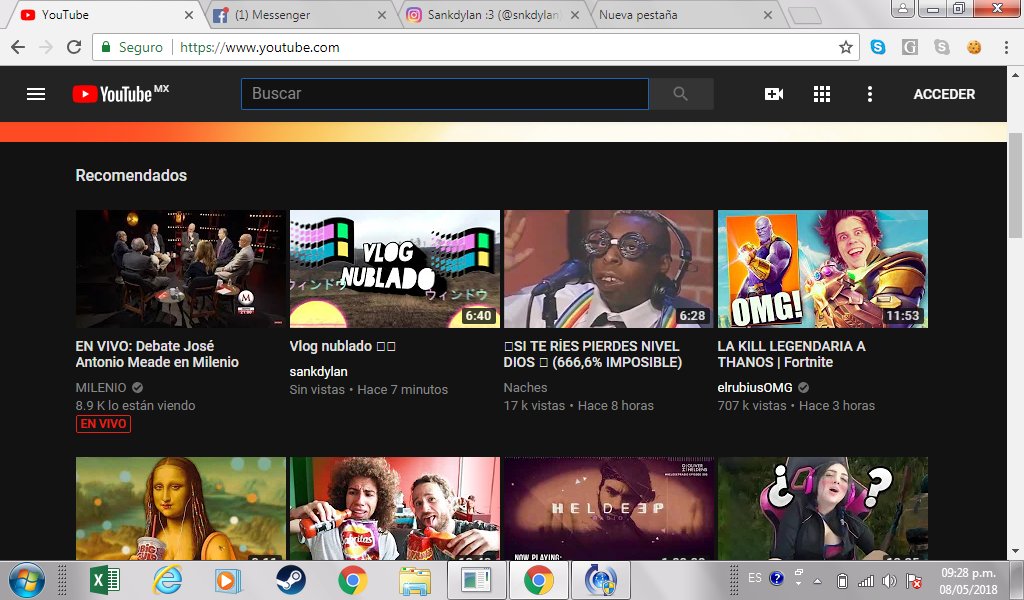Open the gamer girl question-mark thumbnail

click(823, 508)
